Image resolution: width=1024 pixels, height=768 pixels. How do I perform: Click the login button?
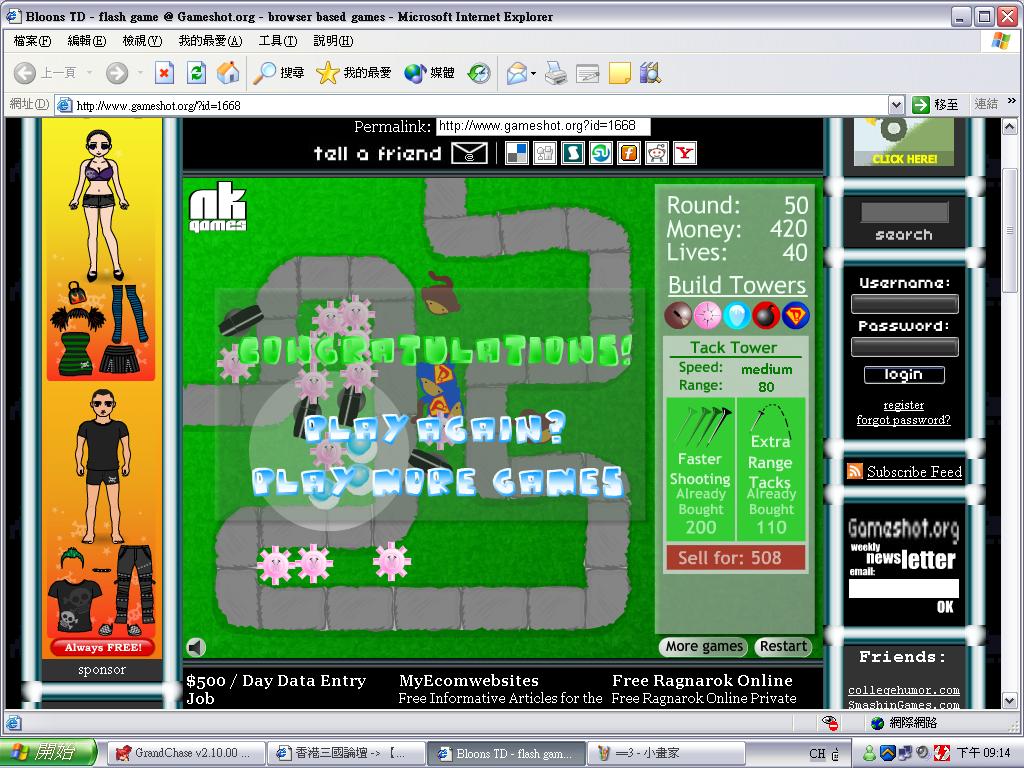tap(904, 374)
